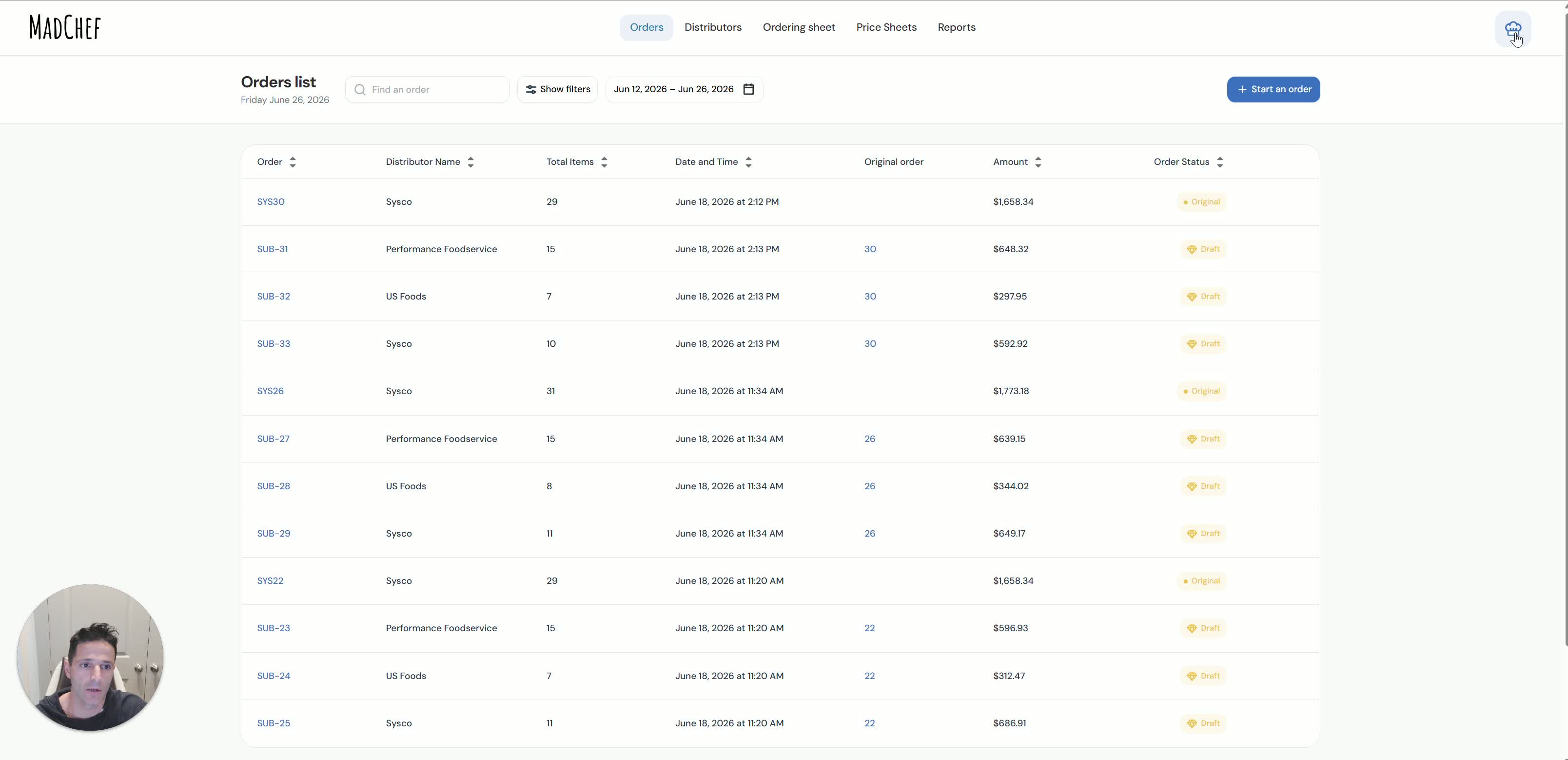Image resolution: width=1568 pixels, height=760 pixels.
Task: Click the Original status badge for SYS22
Action: coord(1201,581)
